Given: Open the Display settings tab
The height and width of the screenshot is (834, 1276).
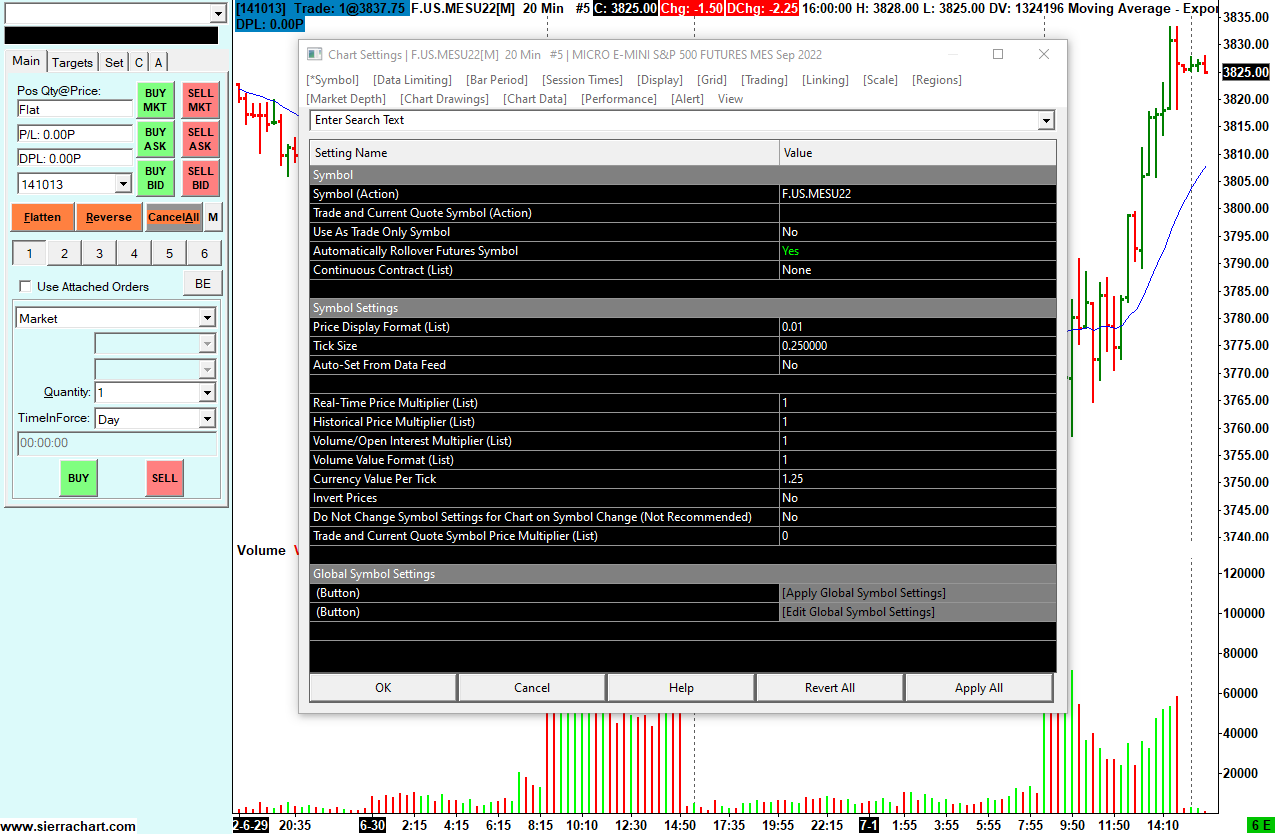Looking at the screenshot, I should (x=660, y=80).
